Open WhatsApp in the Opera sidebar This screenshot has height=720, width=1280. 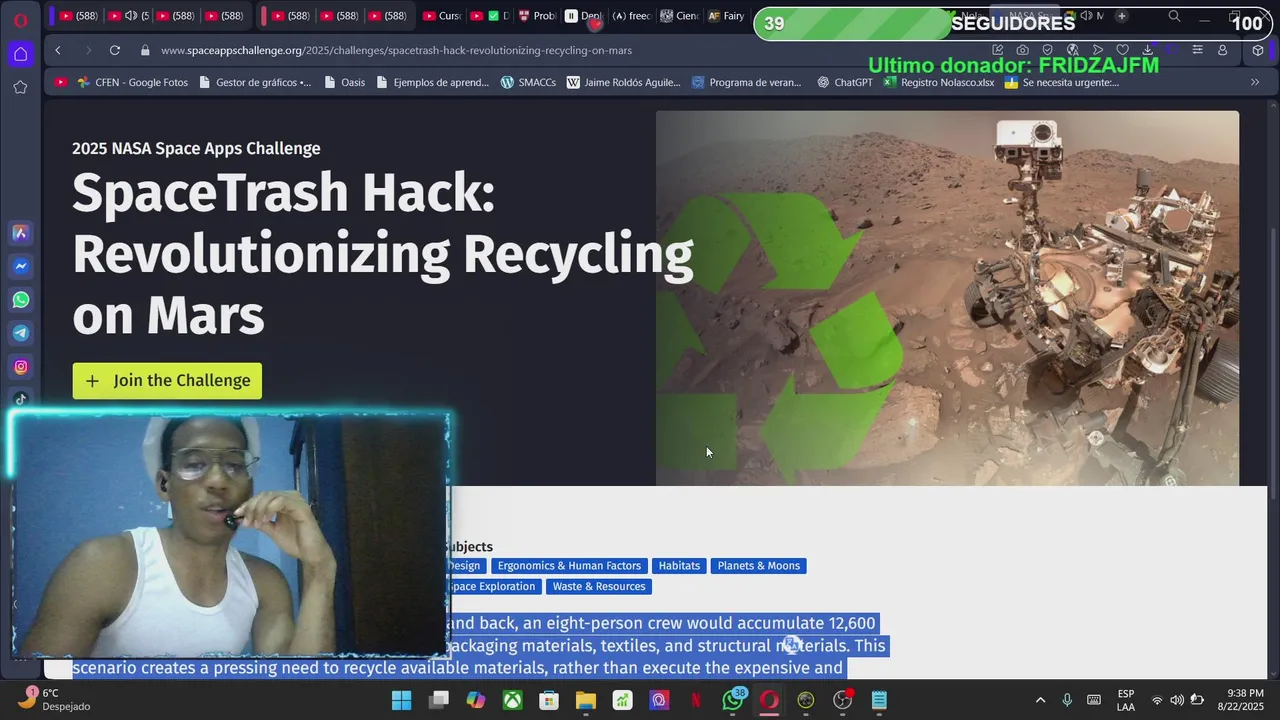pyautogui.click(x=20, y=300)
